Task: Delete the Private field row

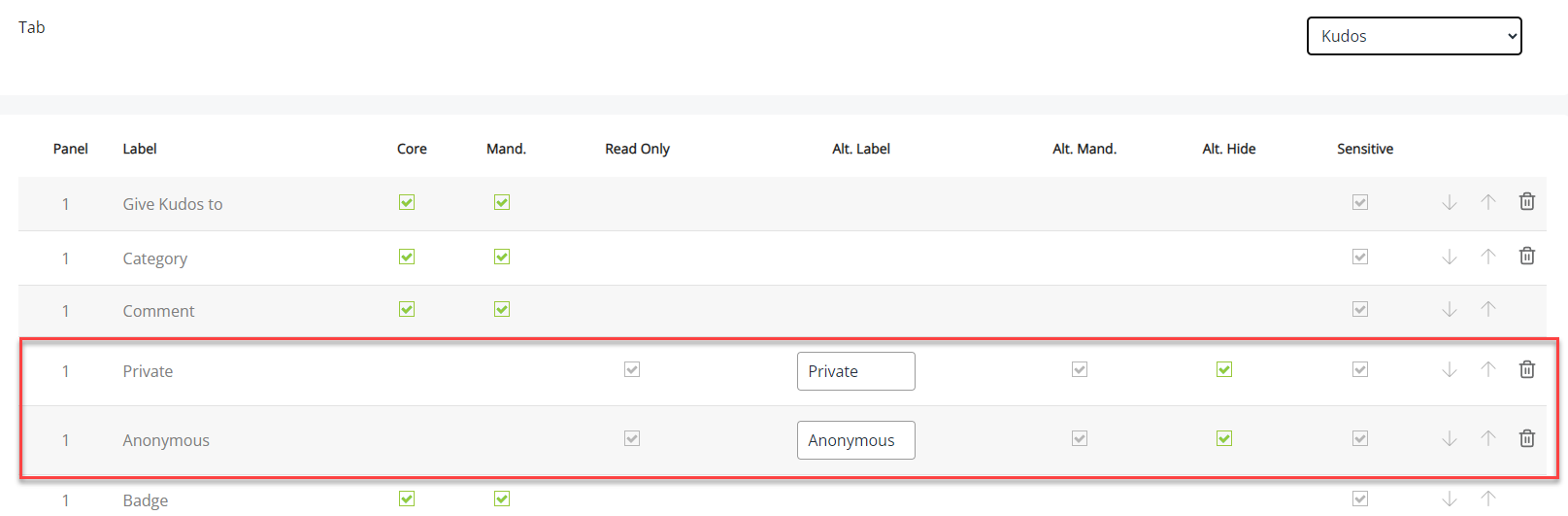Action: click(1527, 369)
